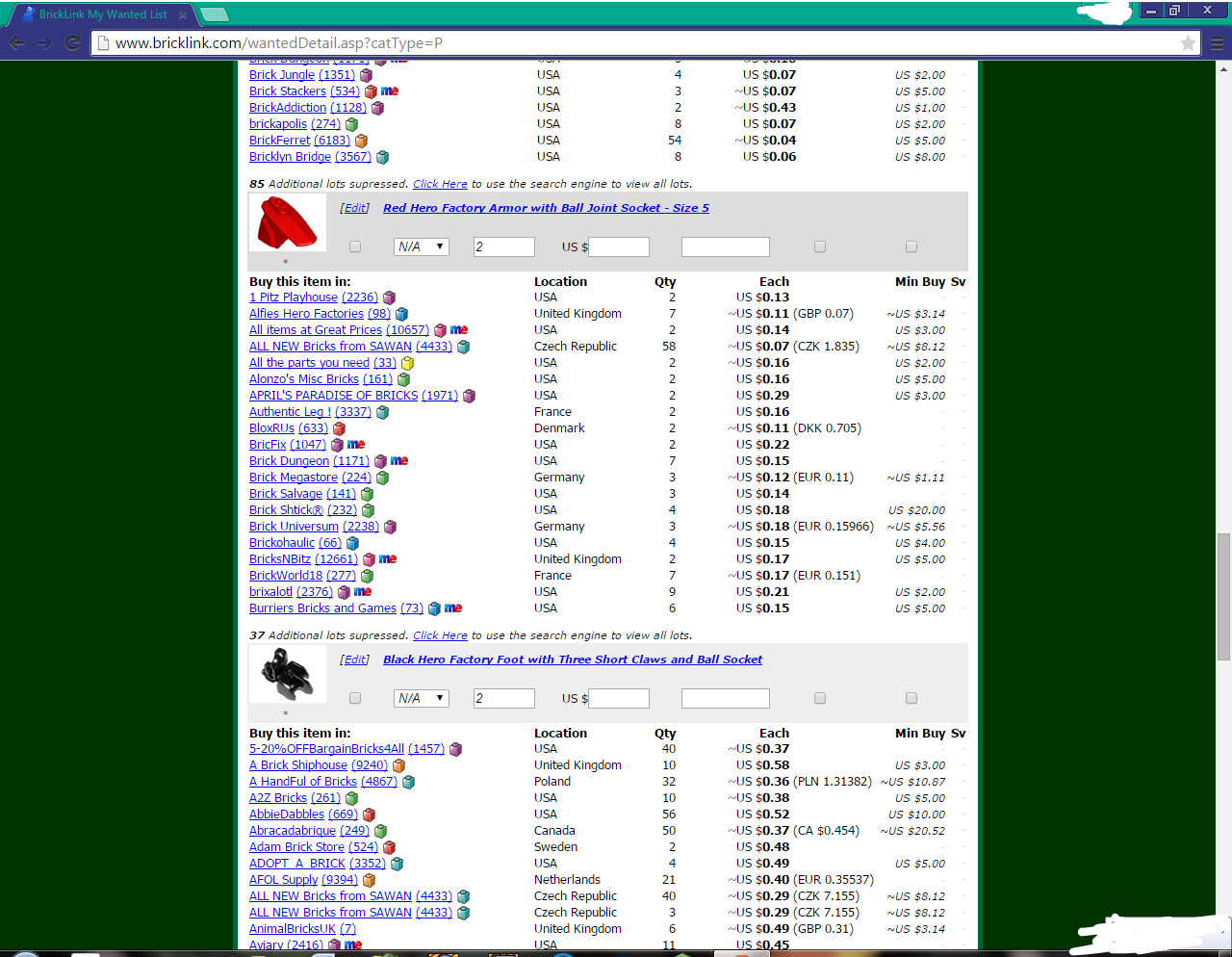Open the Authentic Leg ! (3337) store link
The image size is (1232, 957).
(310, 413)
